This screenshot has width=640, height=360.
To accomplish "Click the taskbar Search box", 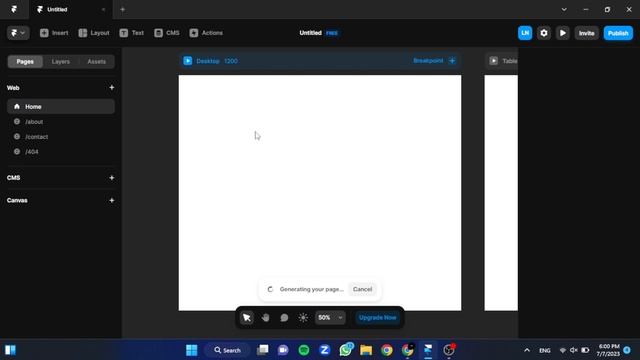I will tap(227, 350).
